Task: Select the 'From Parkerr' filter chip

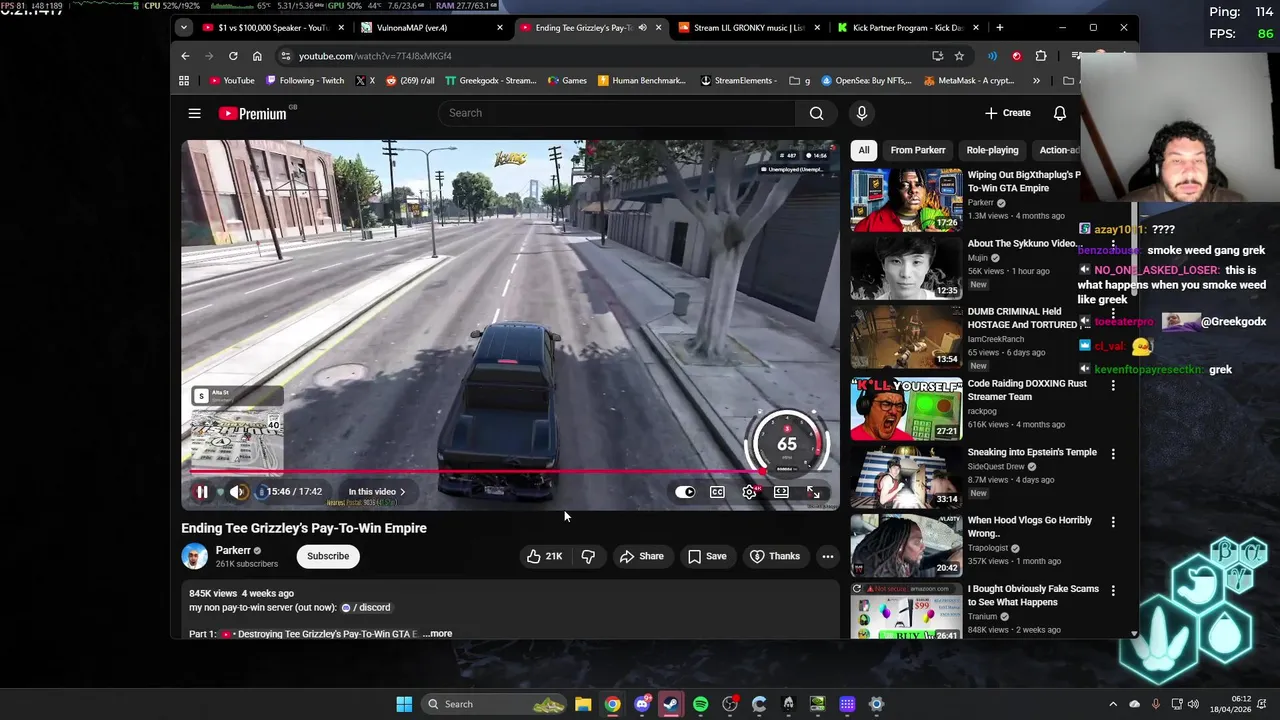Action: coord(918,150)
